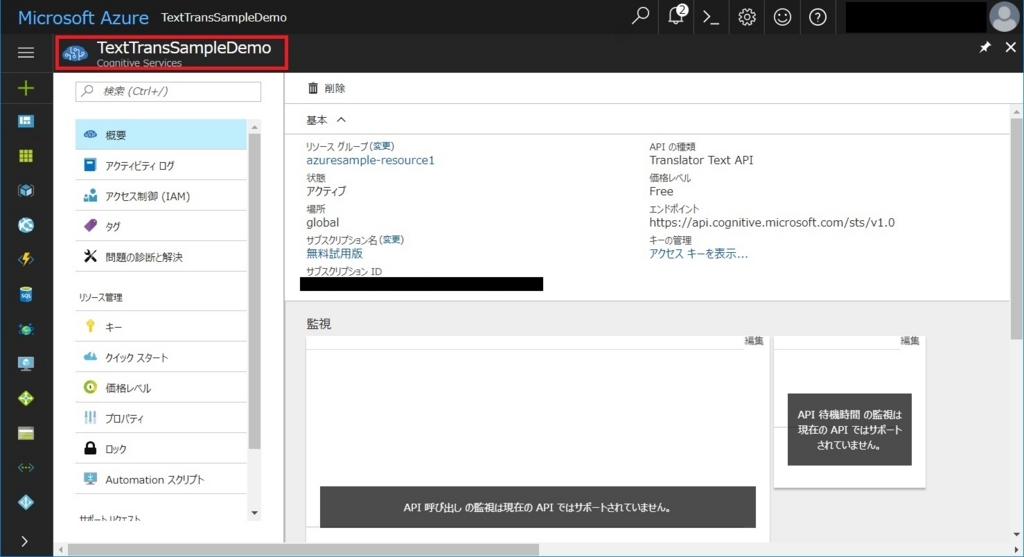Click 編集 on the API calls chart
The height and width of the screenshot is (557, 1024).
pos(754,340)
